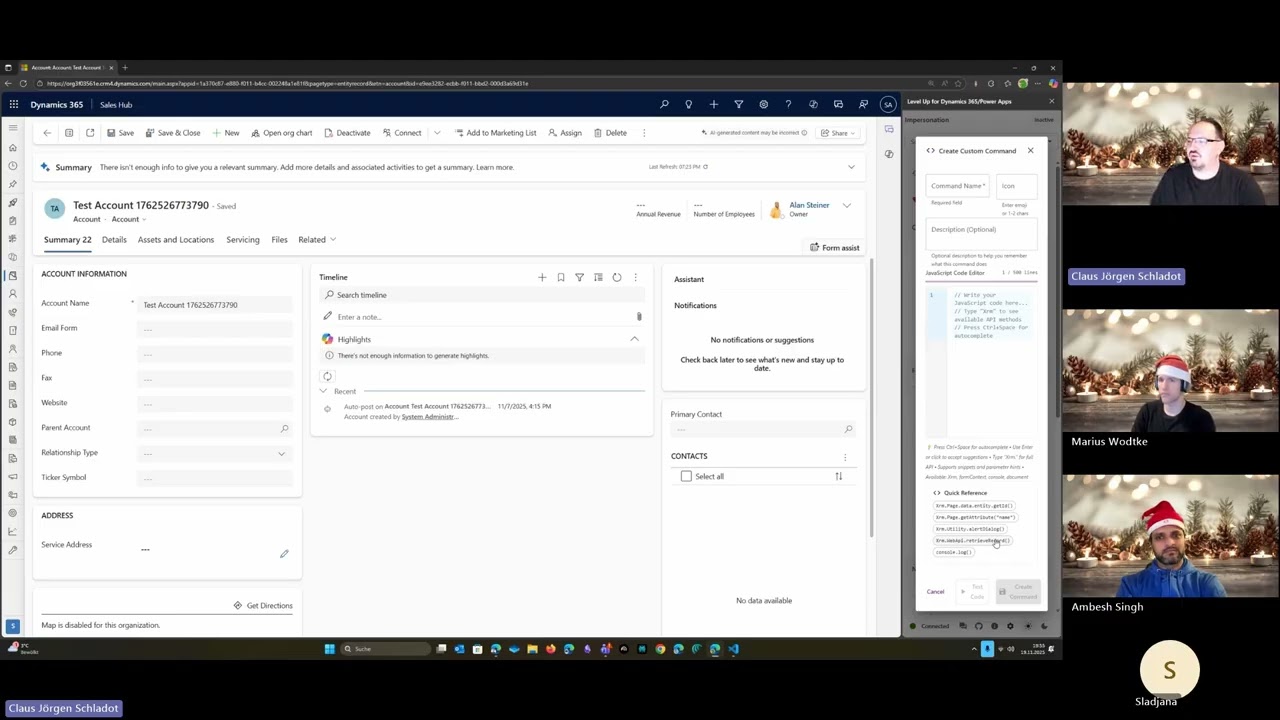Open the Contacts subgrid more options
Viewport: 1280px width, 720px height.
pos(845,457)
